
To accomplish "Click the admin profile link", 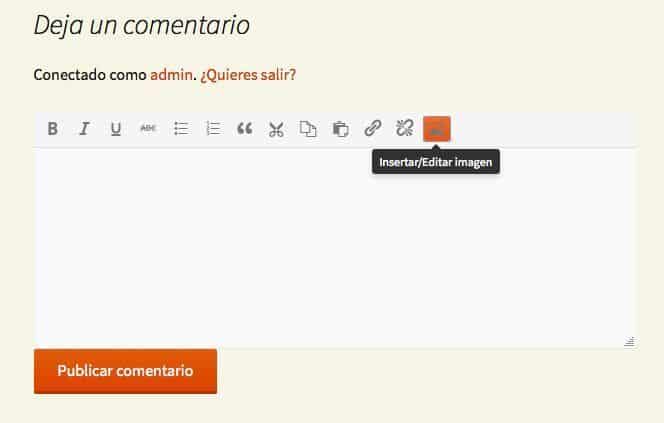I will coord(171,75).
